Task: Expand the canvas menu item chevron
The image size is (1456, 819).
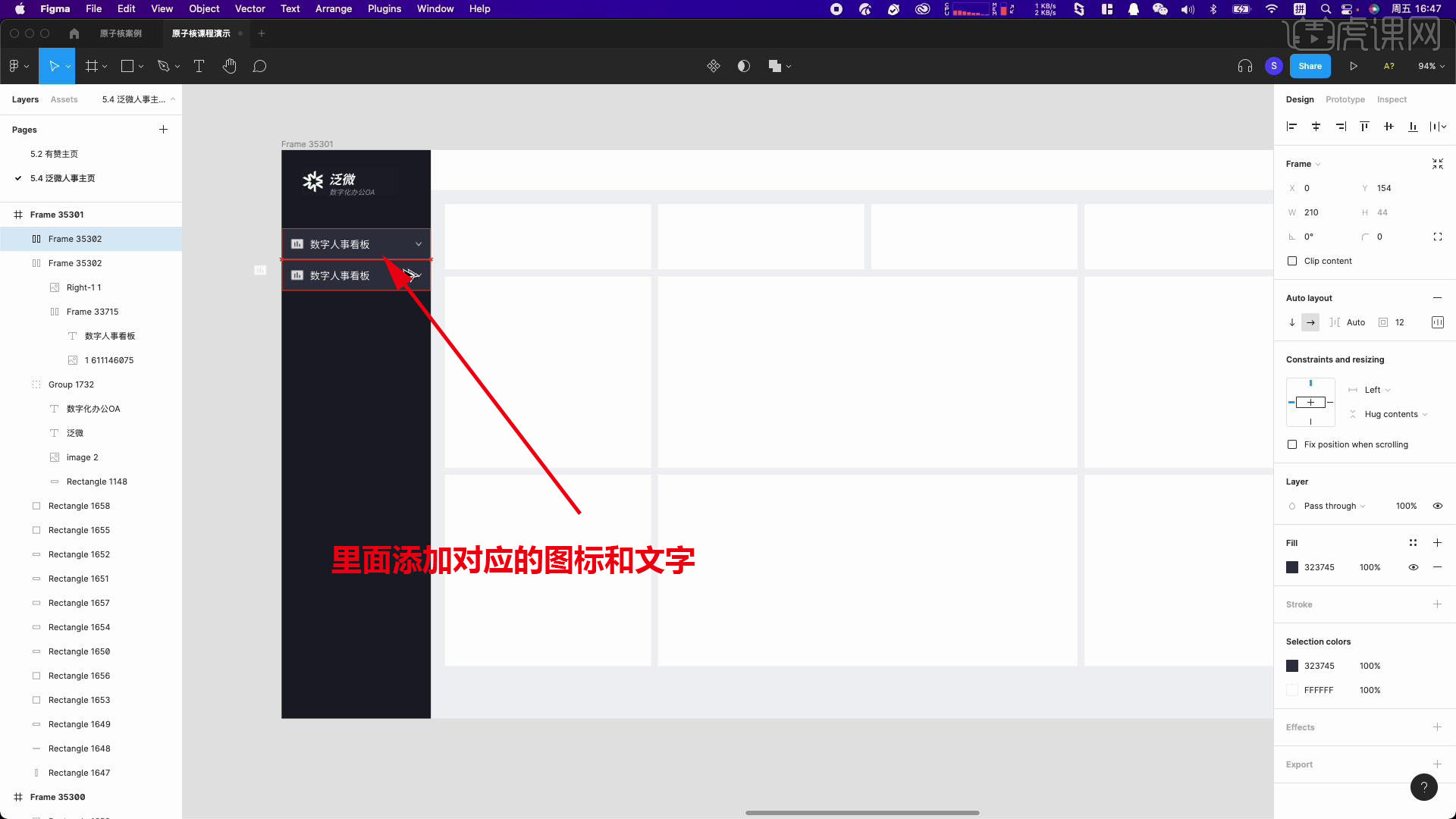Action: pyautogui.click(x=418, y=244)
